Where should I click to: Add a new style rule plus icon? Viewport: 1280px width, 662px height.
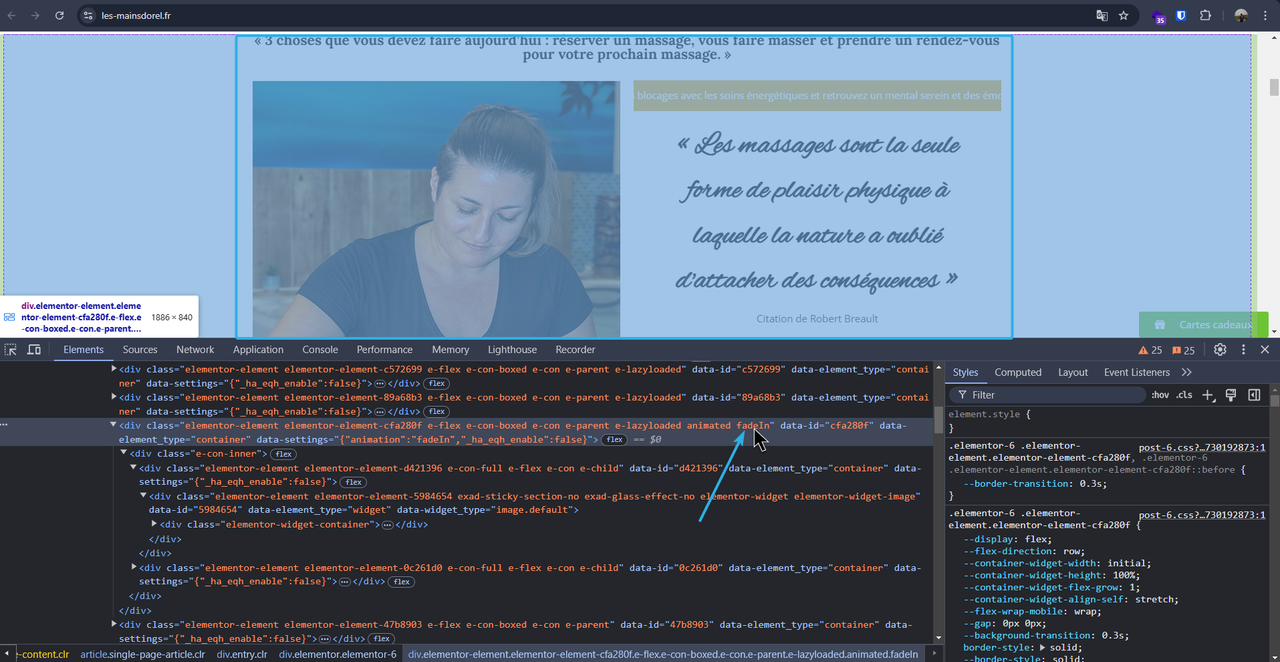point(1208,395)
